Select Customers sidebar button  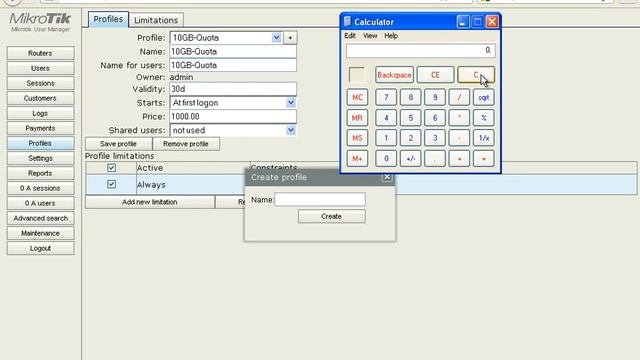40,98
